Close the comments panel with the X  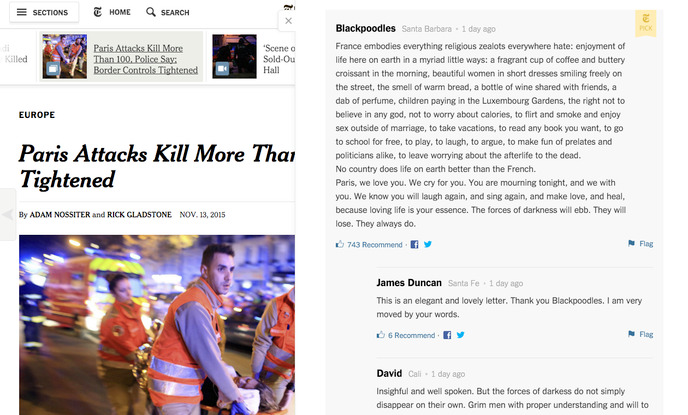coord(288,21)
